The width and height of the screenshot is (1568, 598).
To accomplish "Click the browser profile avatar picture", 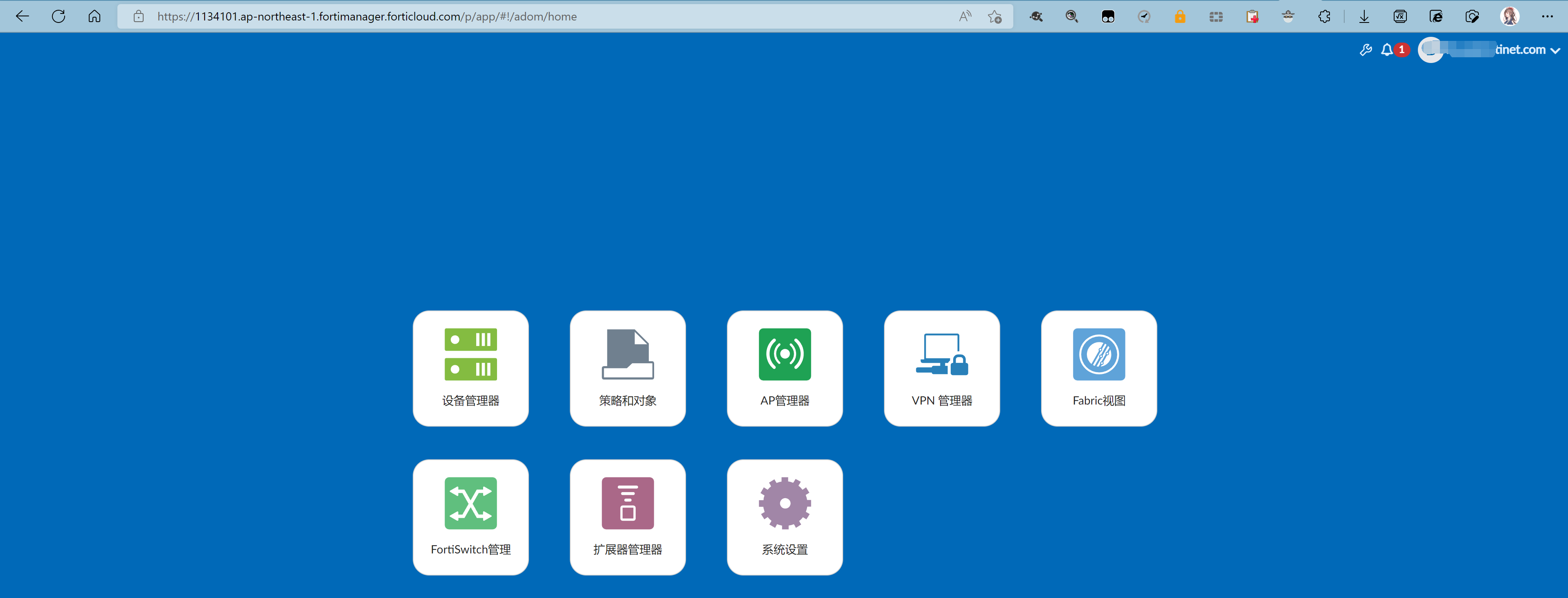I will pos(1510,16).
